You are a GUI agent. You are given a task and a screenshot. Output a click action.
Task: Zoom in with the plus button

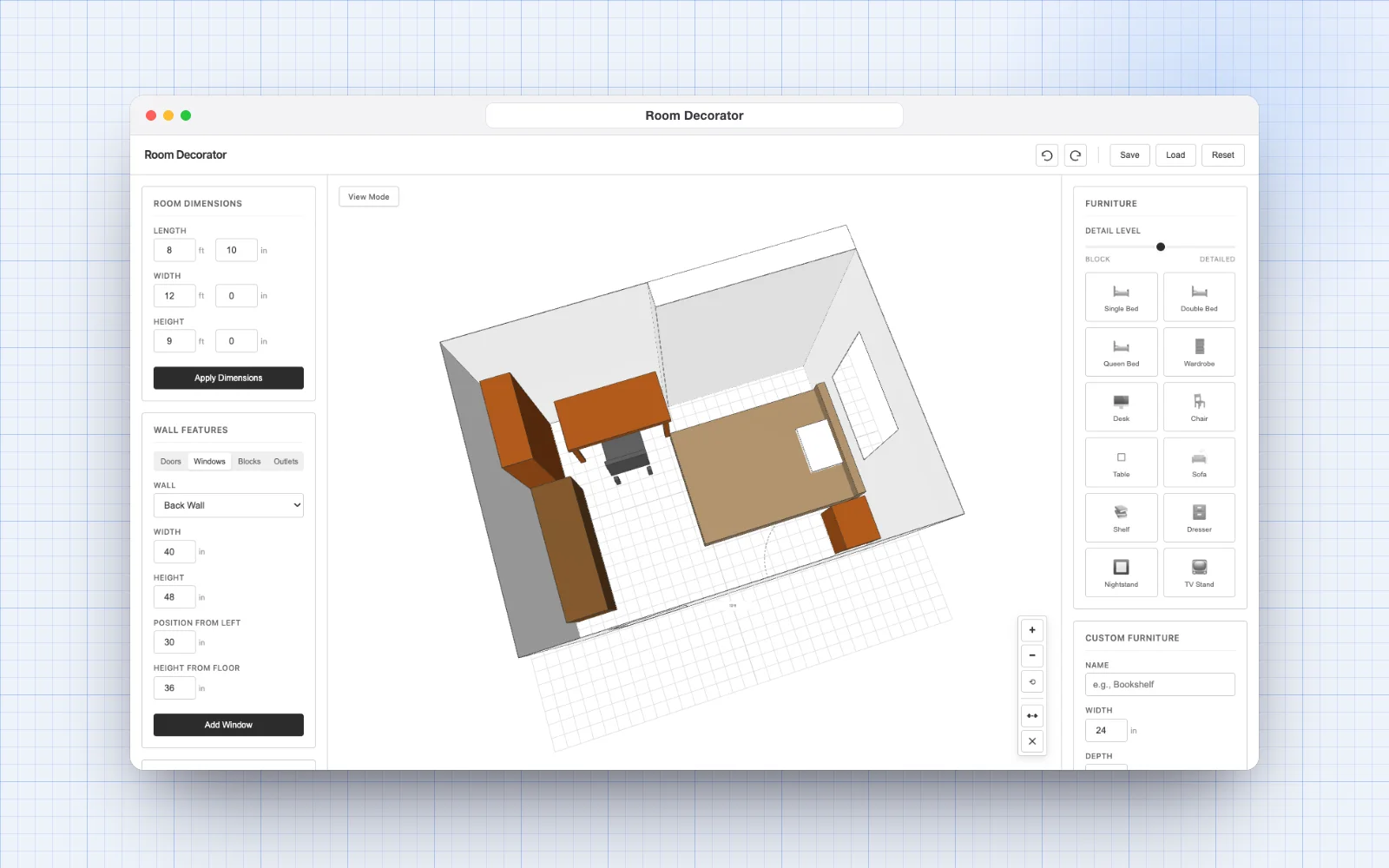click(x=1032, y=630)
